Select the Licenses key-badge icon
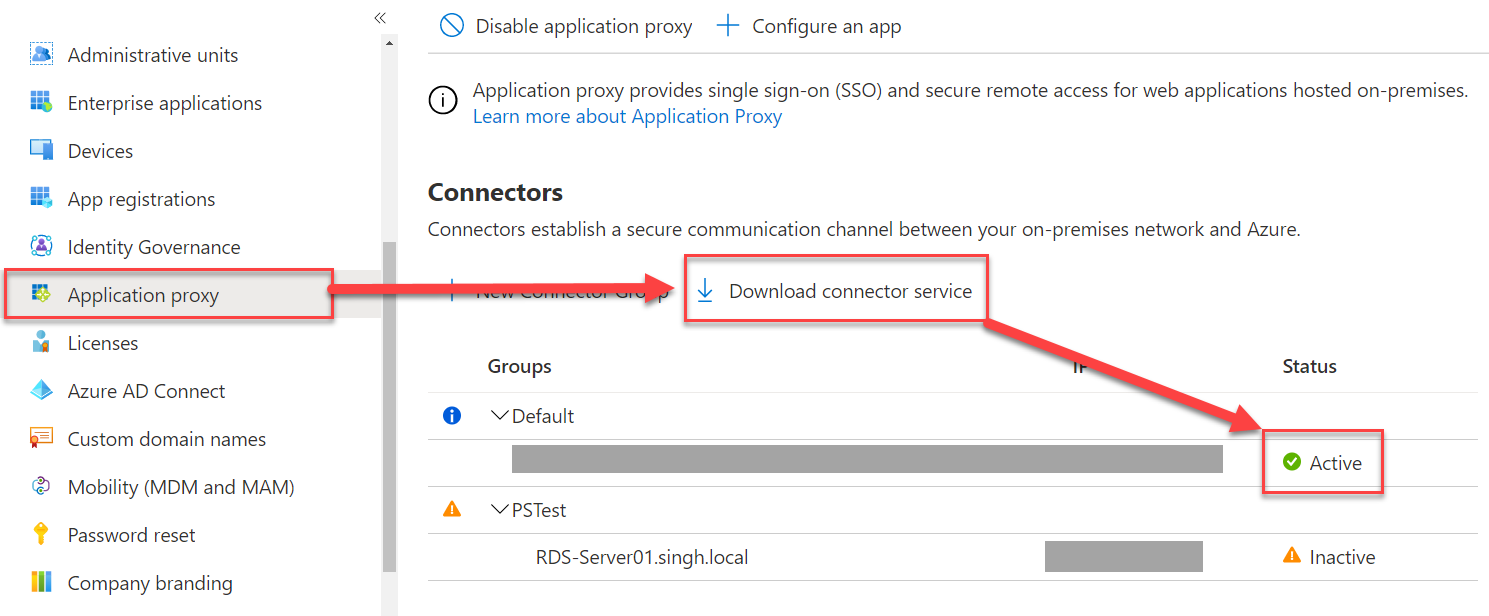The width and height of the screenshot is (1489, 616). 42,342
